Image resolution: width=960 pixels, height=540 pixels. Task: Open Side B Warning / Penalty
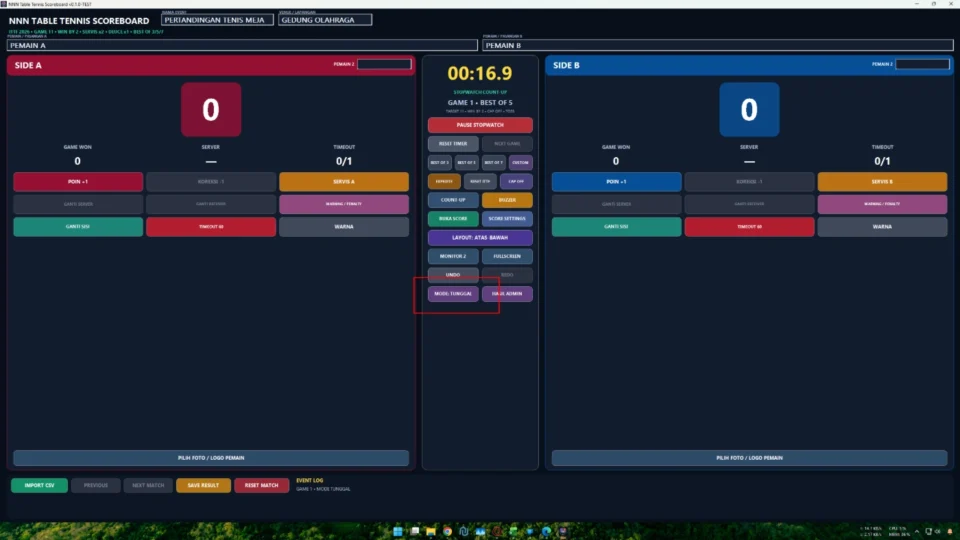(x=882, y=204)
